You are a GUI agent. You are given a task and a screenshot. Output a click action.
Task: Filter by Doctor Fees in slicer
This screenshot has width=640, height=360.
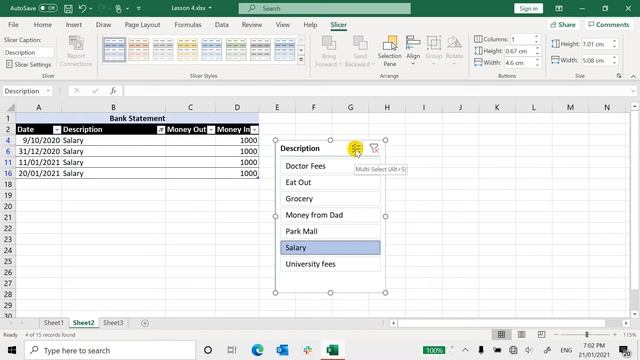tap(330, 166)
